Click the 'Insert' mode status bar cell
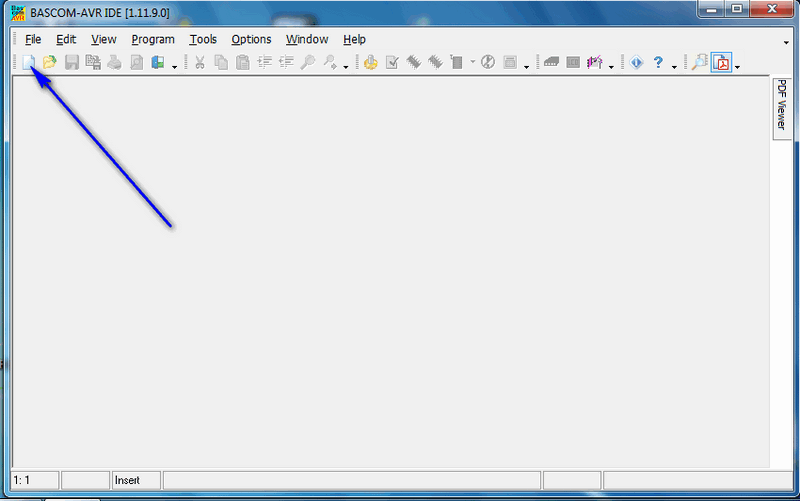The width and height of the screenshot is (800, 501). click(x=136, y=481)
